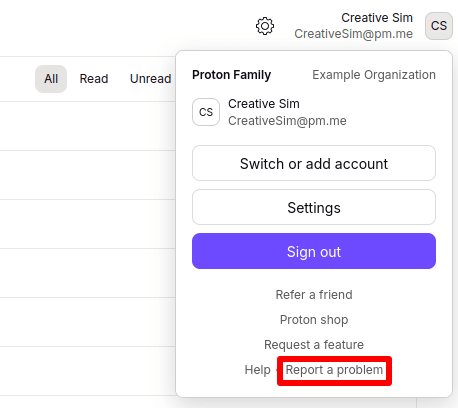Image resolution: width=458 pixels, height=408 pixels.
Task: Click the Proton Family plan label
Action: (x=232, y=75)
